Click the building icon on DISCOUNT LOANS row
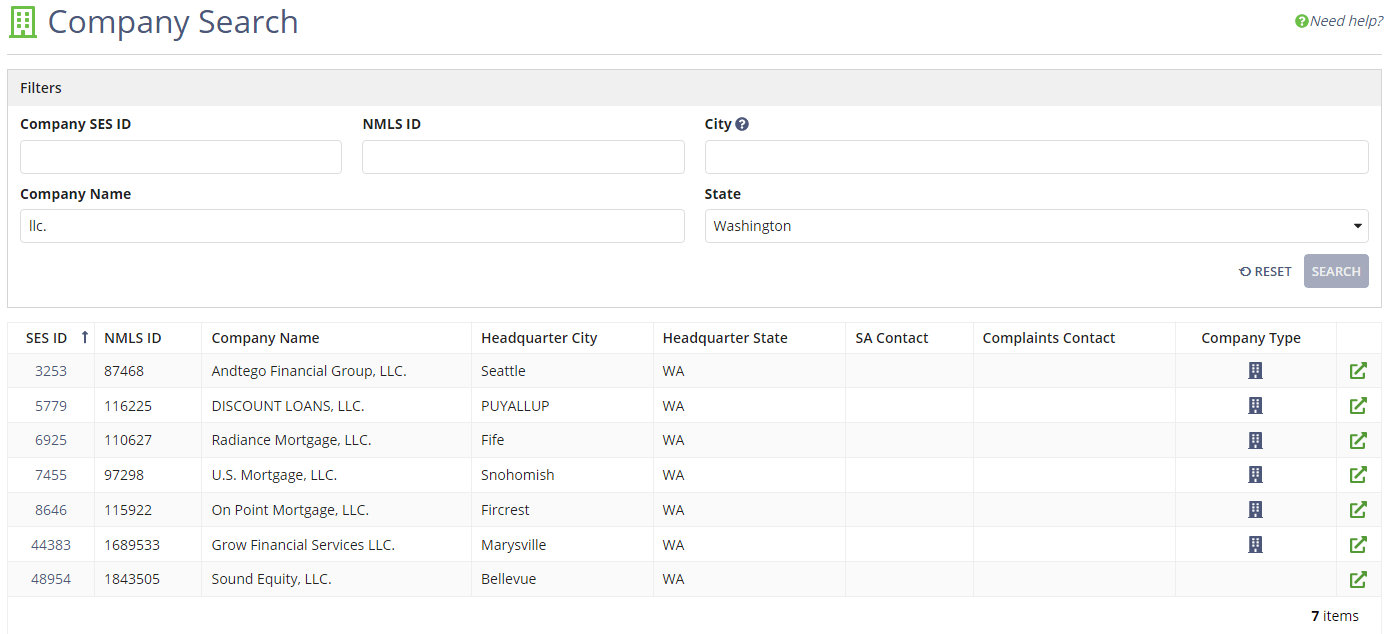This screenshot has width=1394, height=634. (1255, 405)
